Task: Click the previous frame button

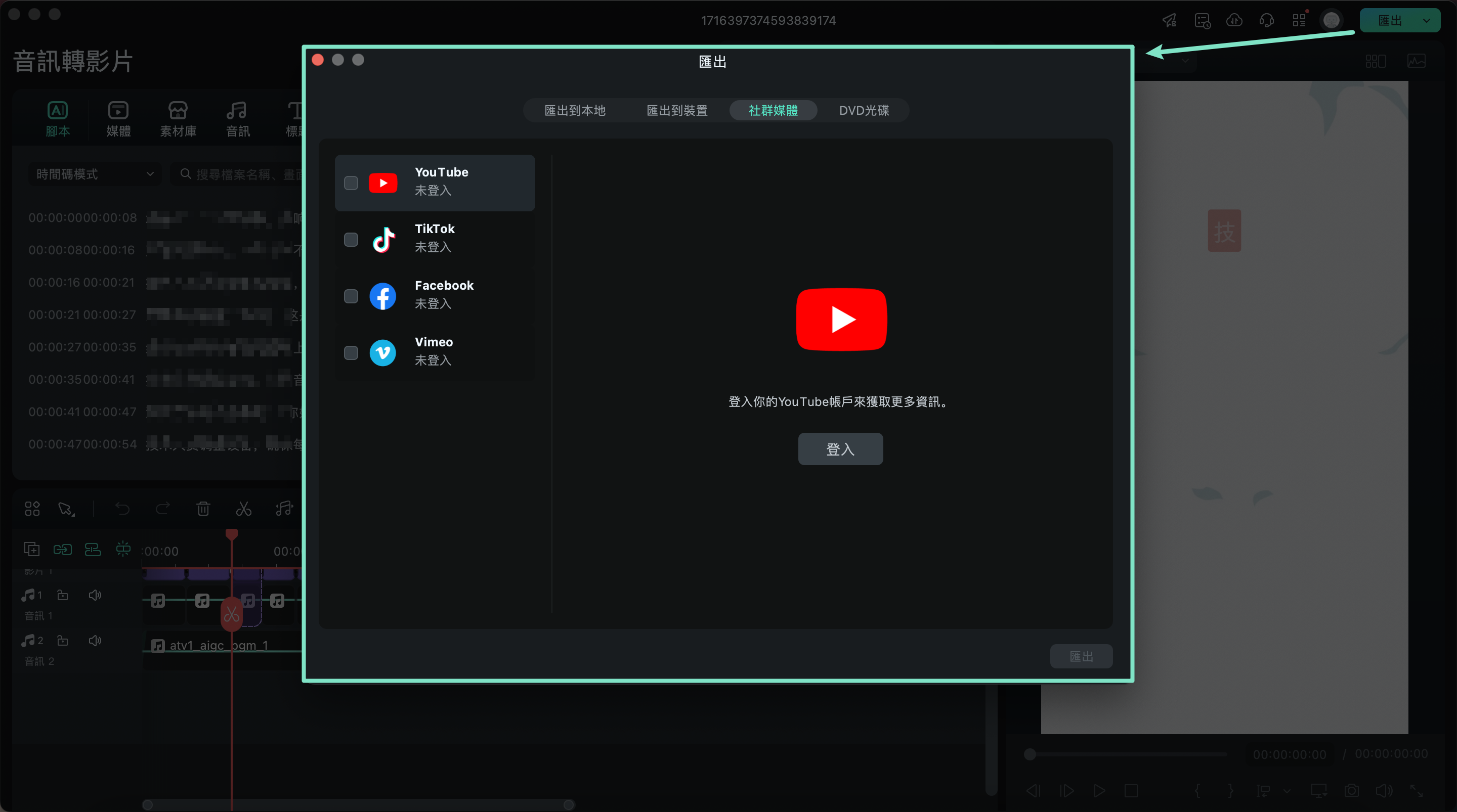Action: (x=1034, y=791)
